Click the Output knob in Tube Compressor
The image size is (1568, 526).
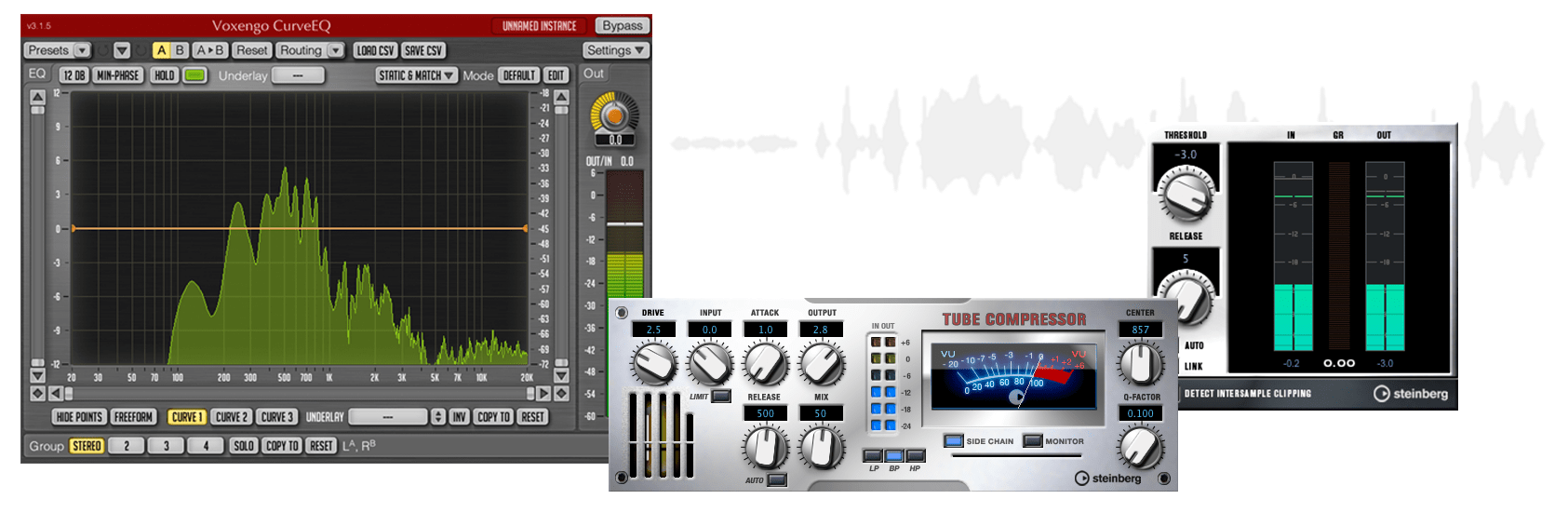pyautogui.click(x=822, y=363)
